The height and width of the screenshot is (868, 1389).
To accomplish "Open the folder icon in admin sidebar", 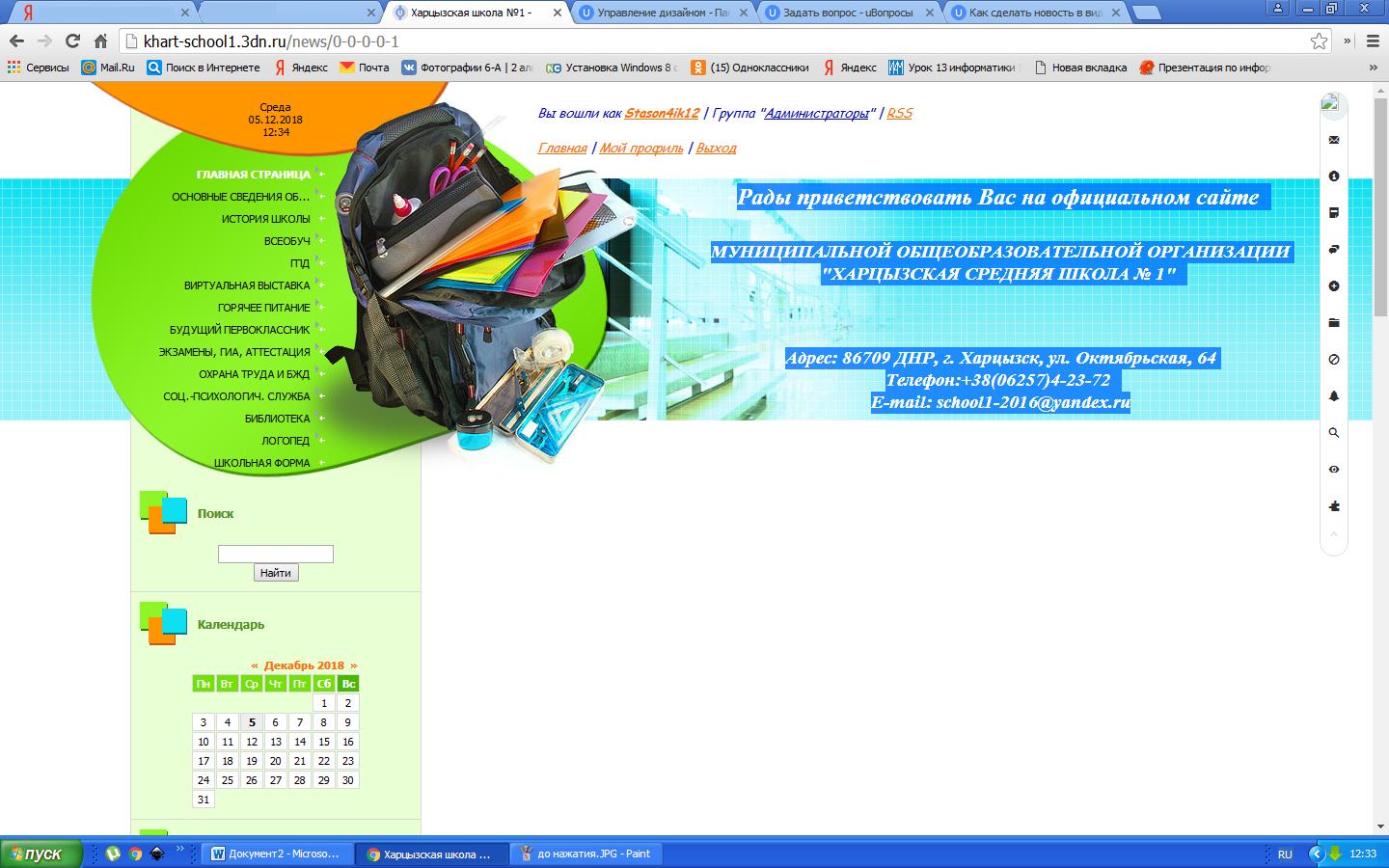I will pyautogui.click(x=1334, y=323).
